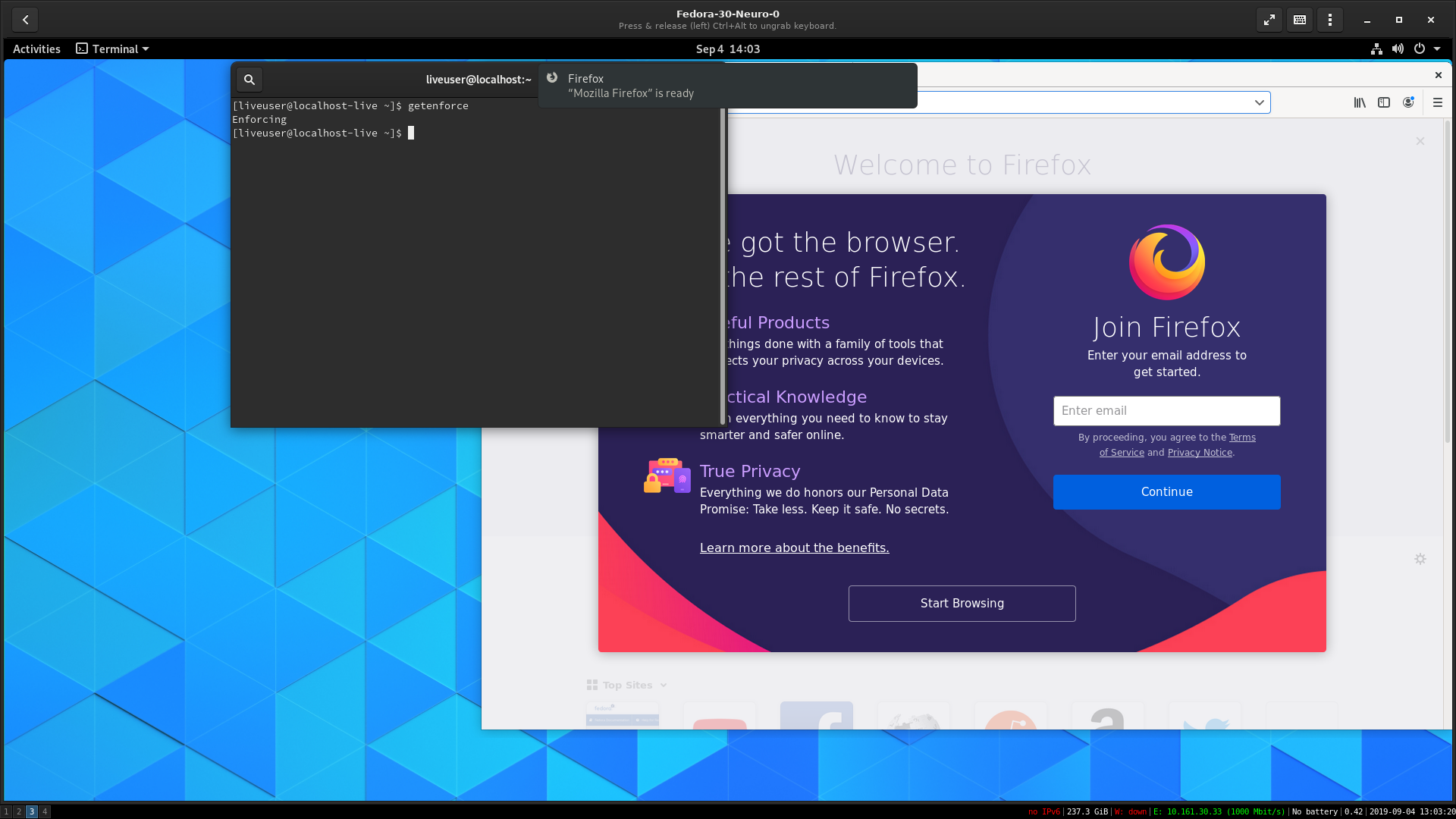Switch to workspace 1 in the bottom bar
1456x819 pixels.
[6, 811]
